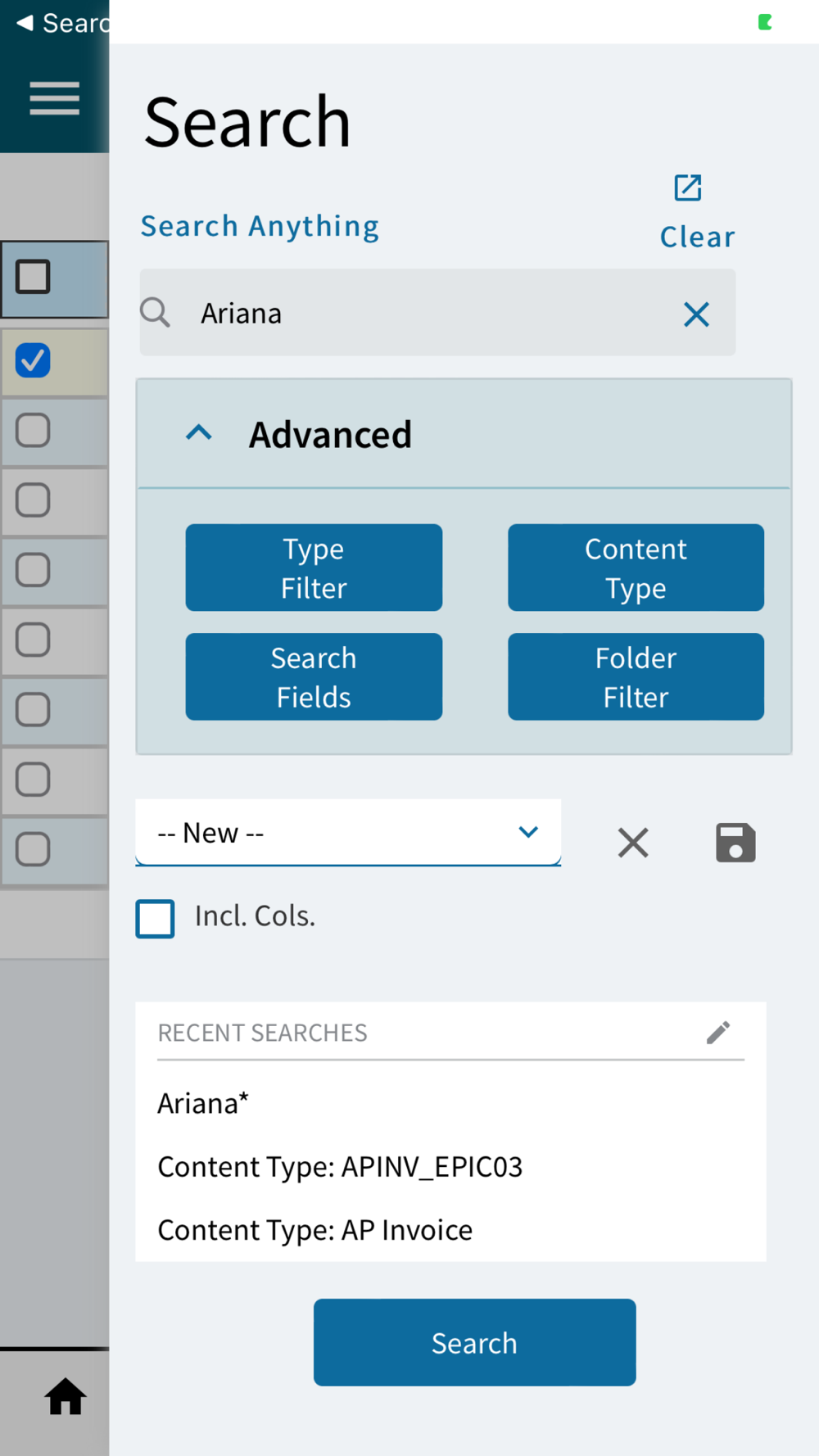Tap the back arrow to Search
The image size is (819, 1456).
pos(26,23)
